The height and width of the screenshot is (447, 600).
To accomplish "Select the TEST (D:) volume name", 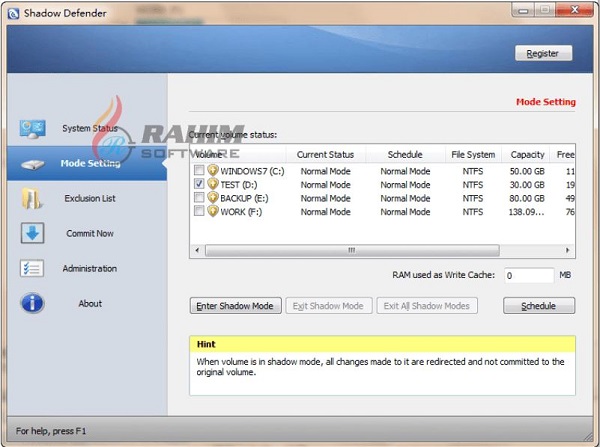I will tap(239, 185).
